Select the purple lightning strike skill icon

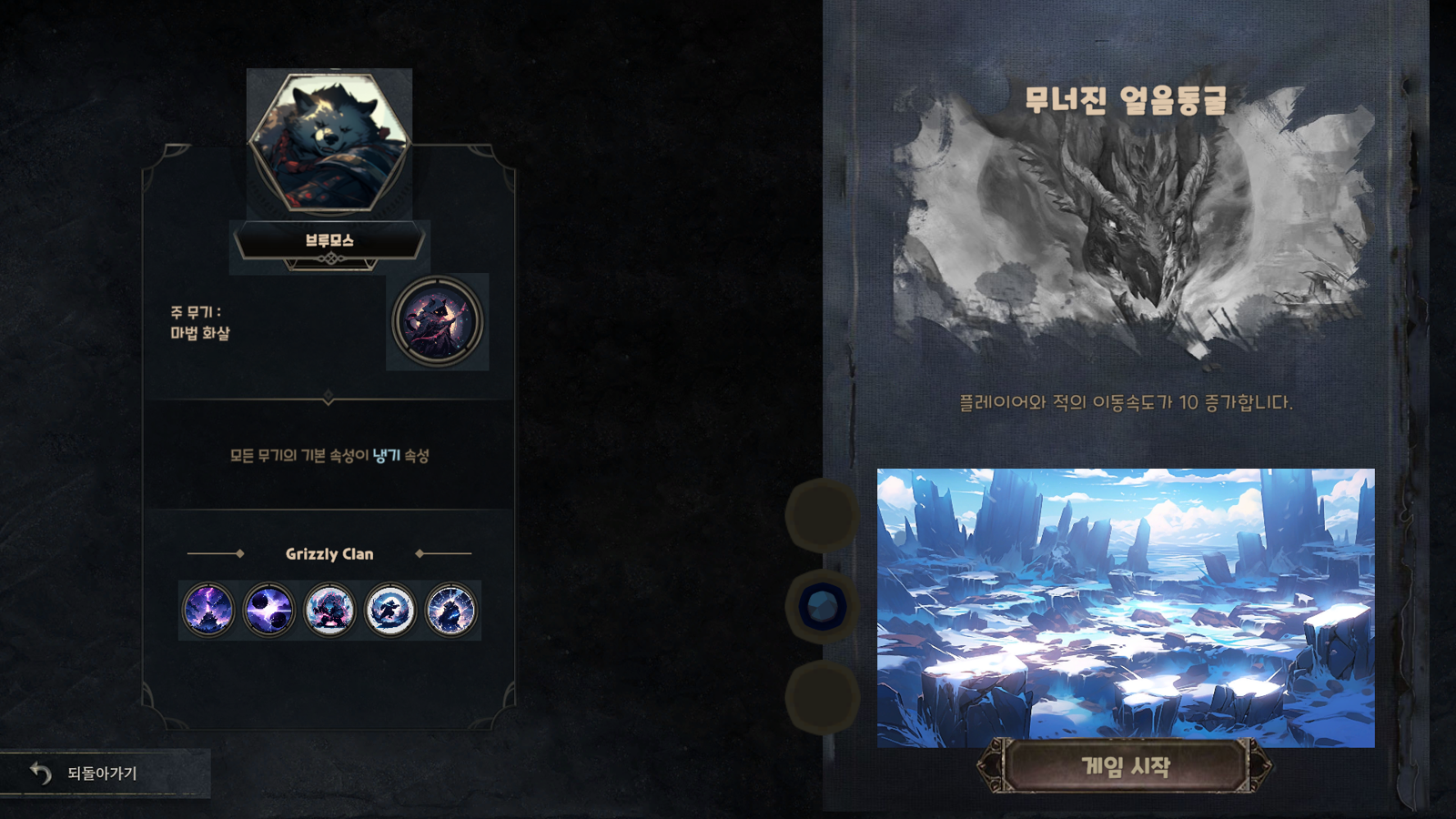click(x=208, y=610)
